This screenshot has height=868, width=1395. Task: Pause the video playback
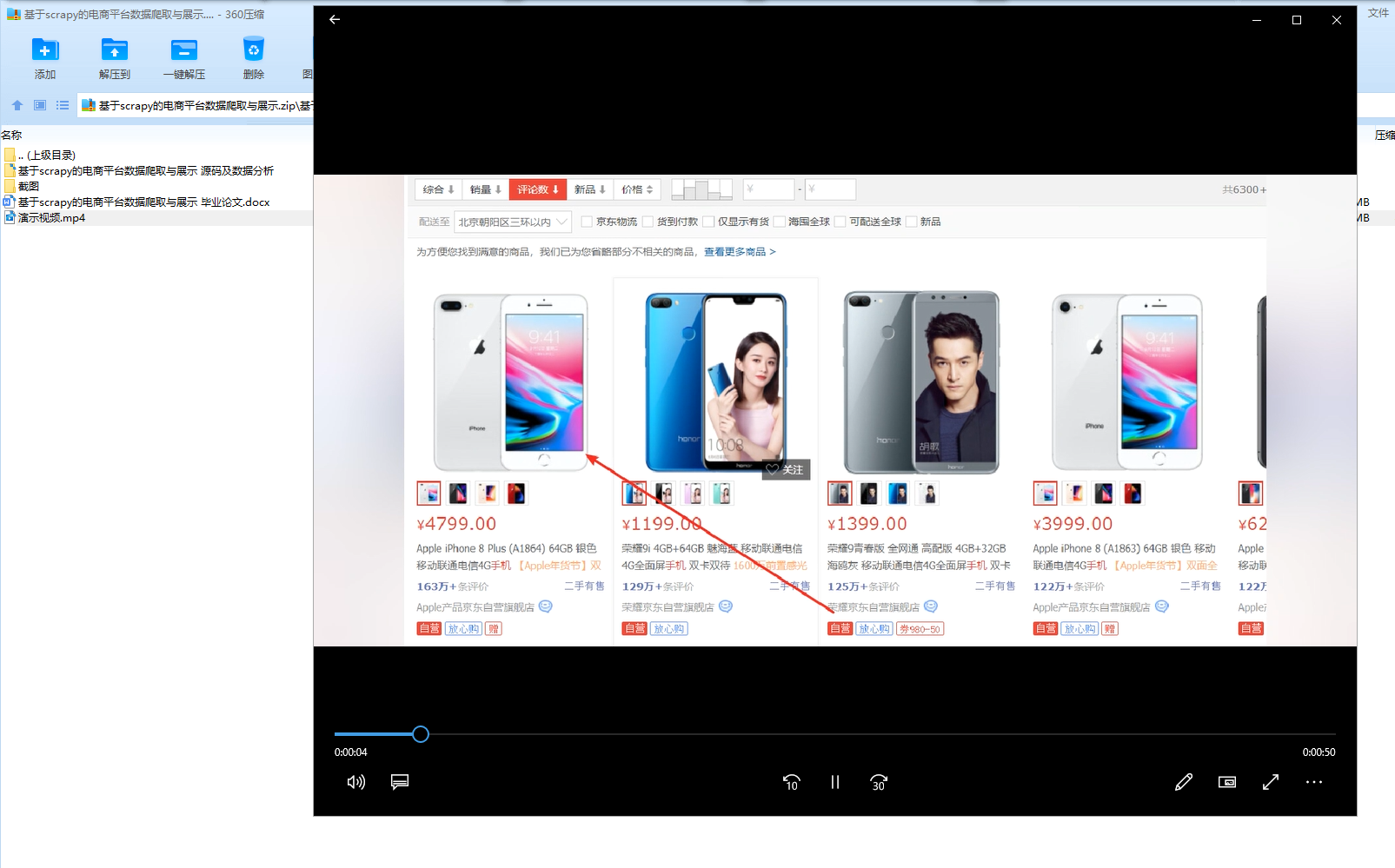(x=835, y=782)
